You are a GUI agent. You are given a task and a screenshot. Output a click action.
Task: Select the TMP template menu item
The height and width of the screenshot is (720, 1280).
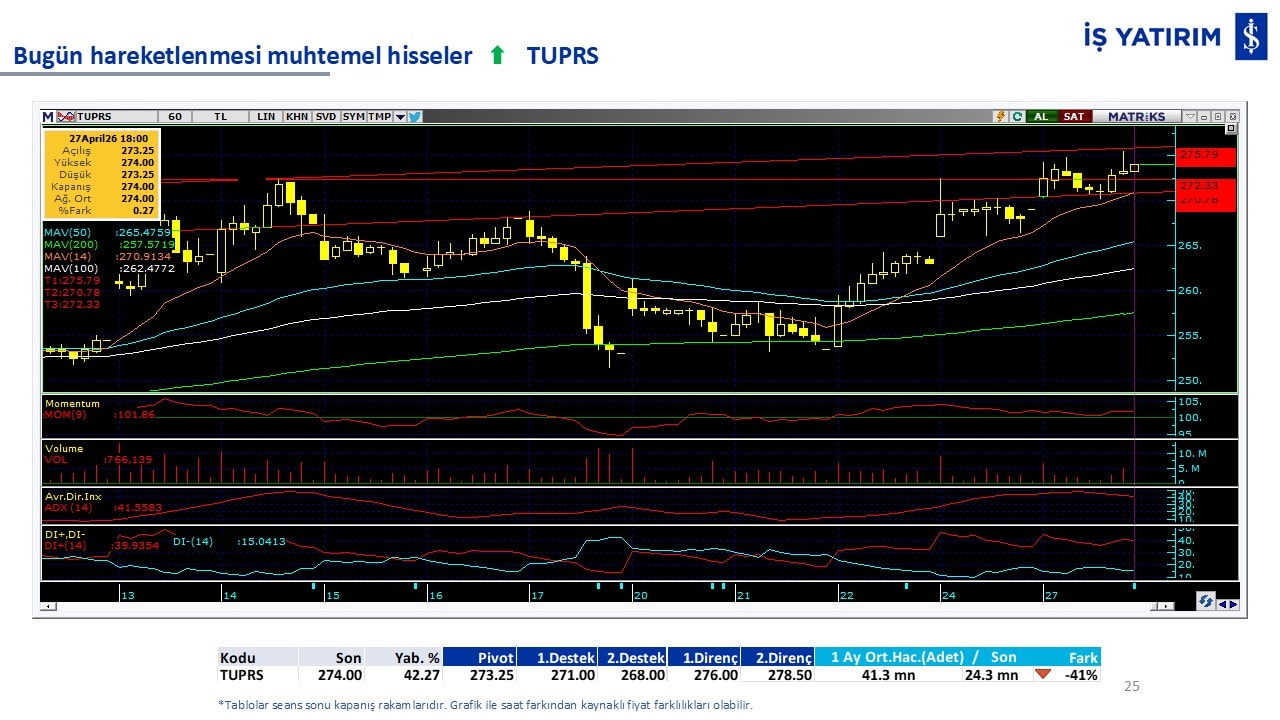(x=379, y=117)
